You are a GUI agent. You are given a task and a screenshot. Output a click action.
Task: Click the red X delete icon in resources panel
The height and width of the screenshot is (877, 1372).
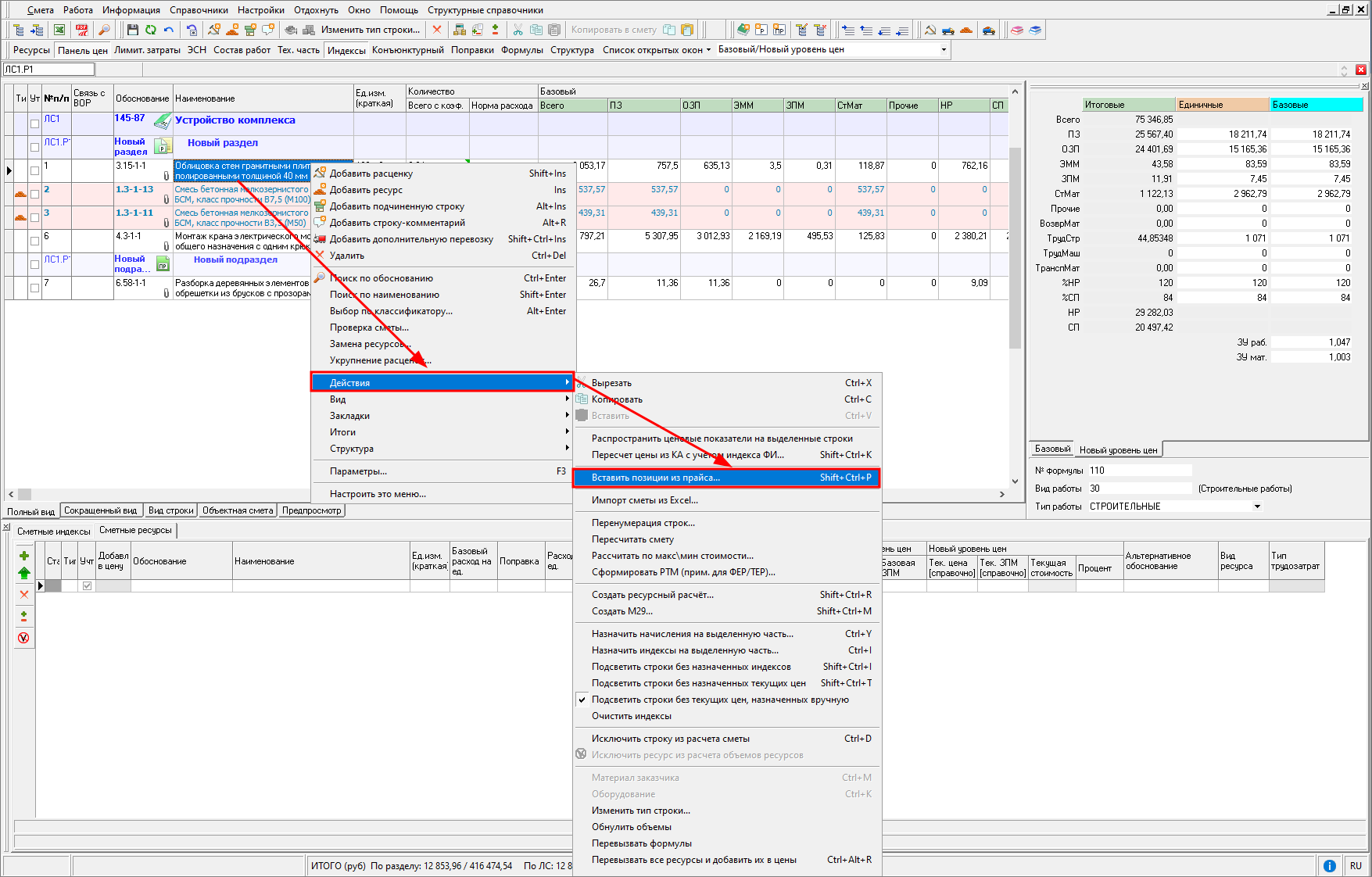(23, 594)
